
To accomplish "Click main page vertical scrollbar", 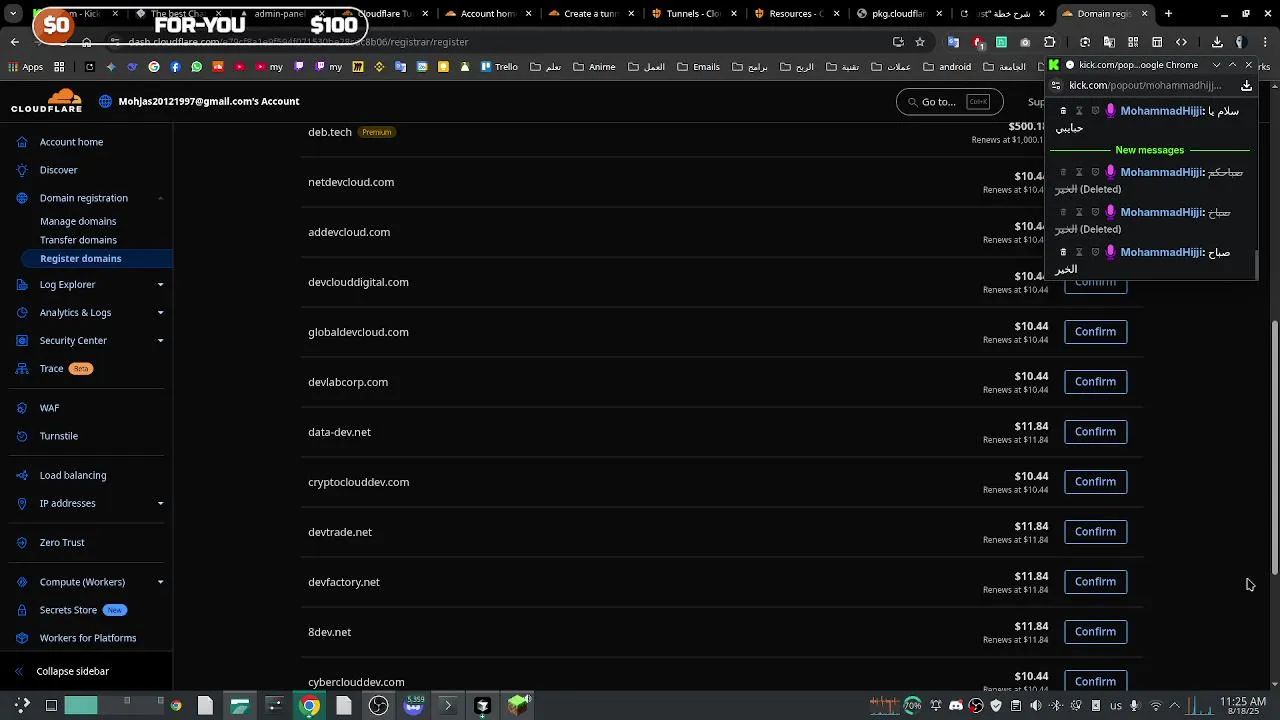I will 1274,445.
